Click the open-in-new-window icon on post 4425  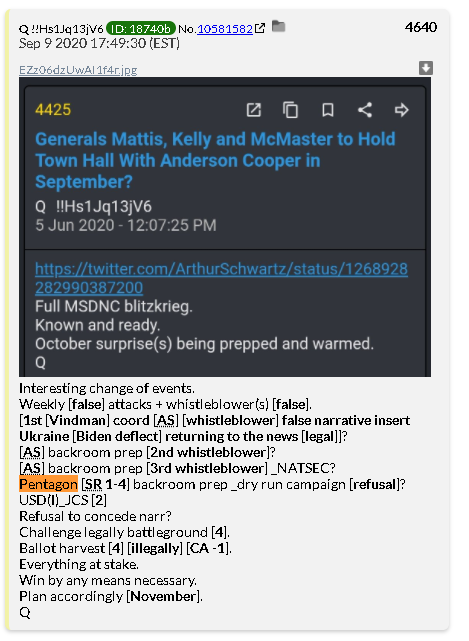point(254,110)
